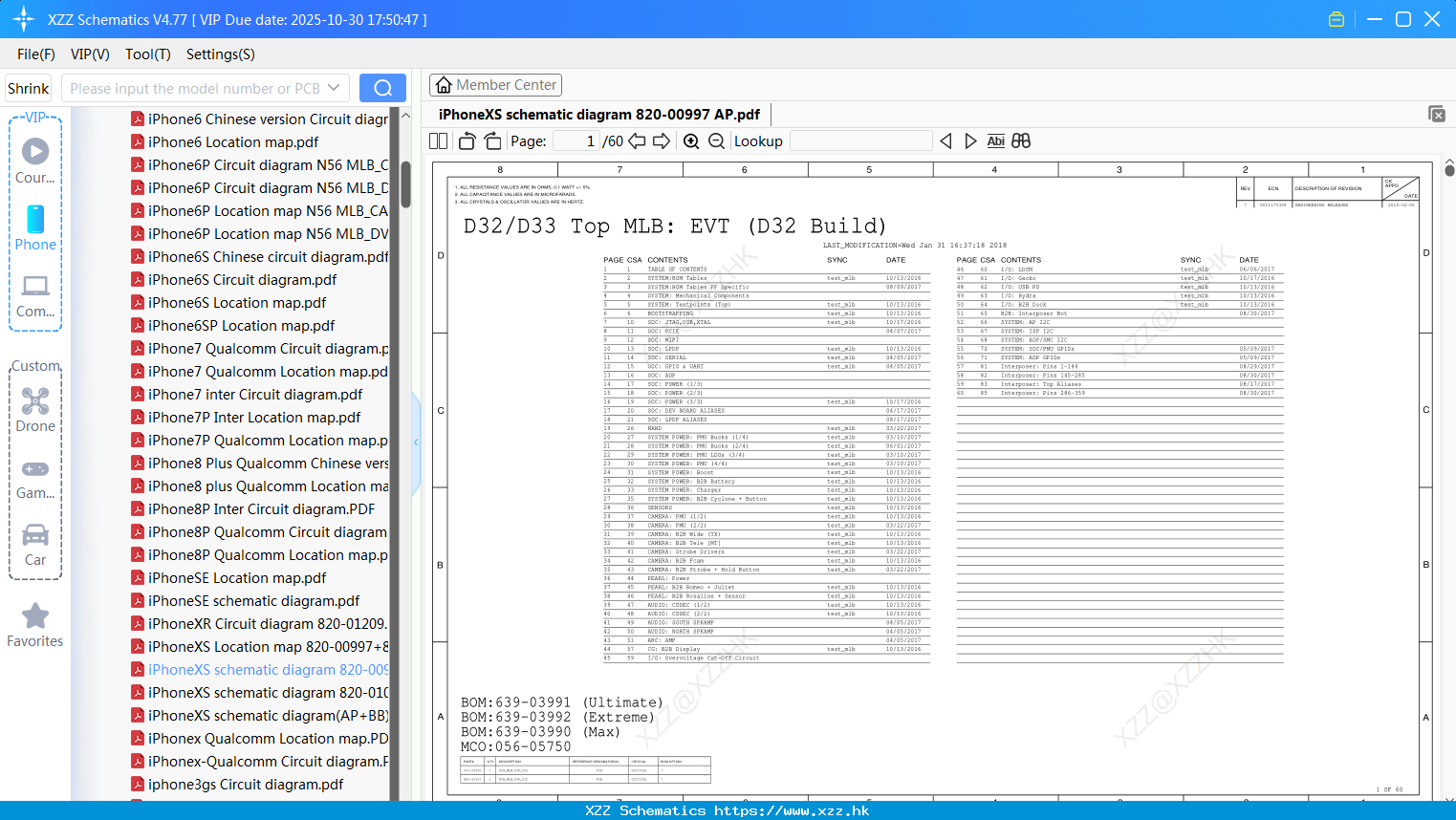Viewport: 1456px width, 820px height.
Task: Open the File(F) menu
Action: pyautogui.click(x=36, y=54)
